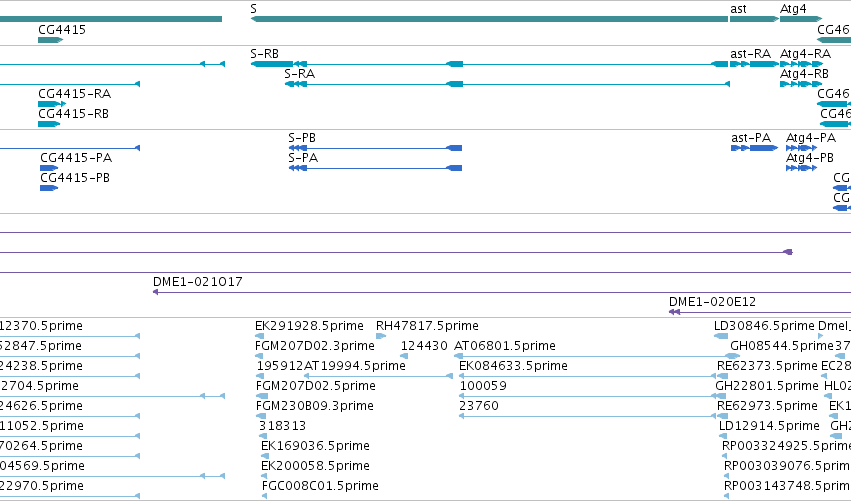
Task: Select the S-RA transcript label
Action: 300,74
